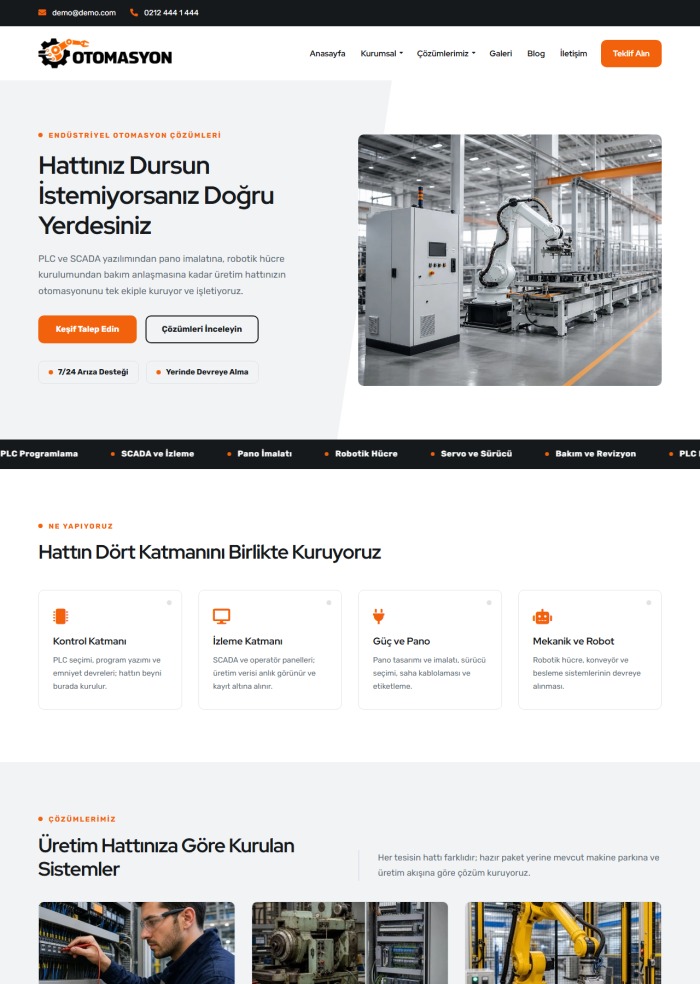Click the factory robot hero image
This screenshot has width=700, height=984.
tap(510, 260)
